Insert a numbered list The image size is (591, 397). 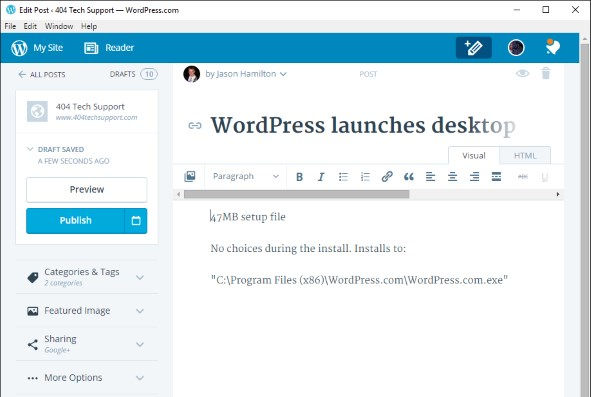[365, 177]
